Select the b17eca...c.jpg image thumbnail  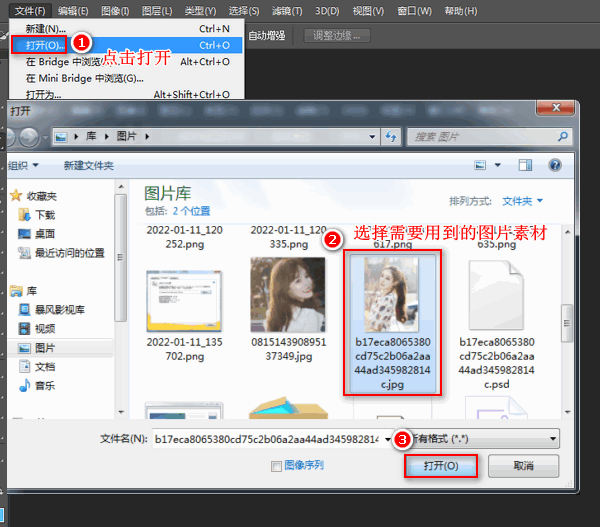pos(391,294)
